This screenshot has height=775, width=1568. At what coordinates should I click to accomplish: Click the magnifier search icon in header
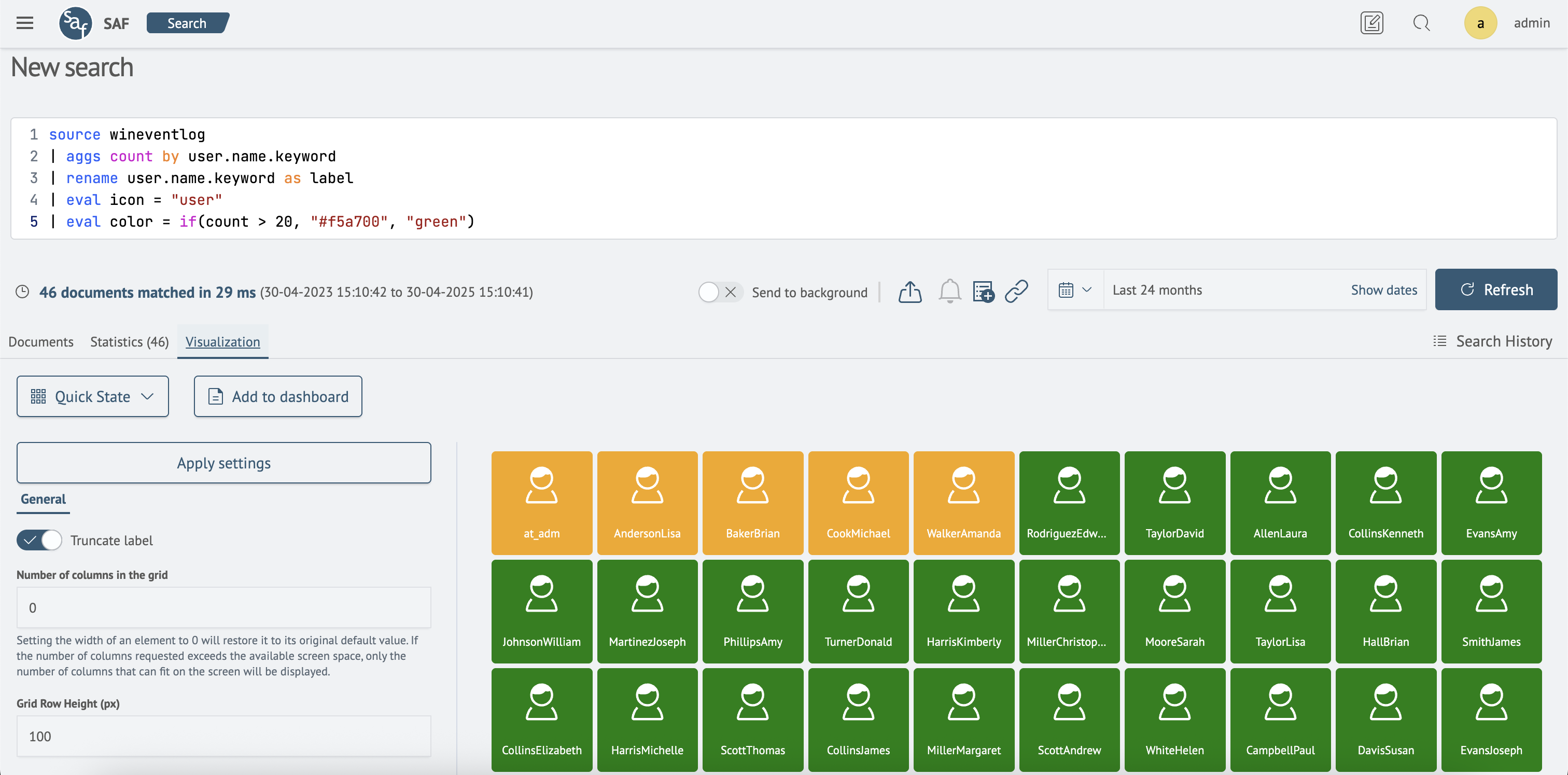point(1421,23)
